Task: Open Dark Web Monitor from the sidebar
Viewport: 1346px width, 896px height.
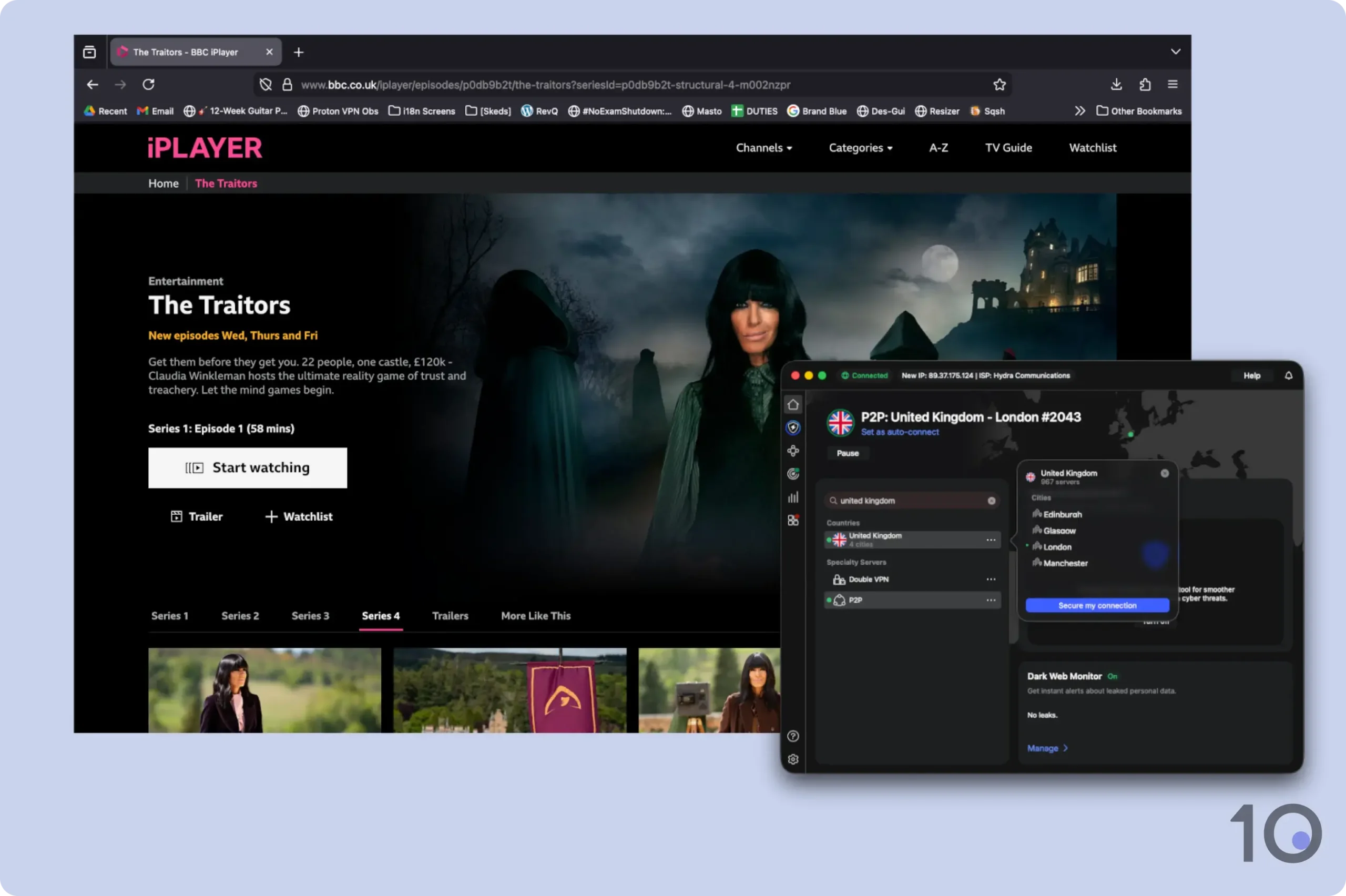Action: 793,474
